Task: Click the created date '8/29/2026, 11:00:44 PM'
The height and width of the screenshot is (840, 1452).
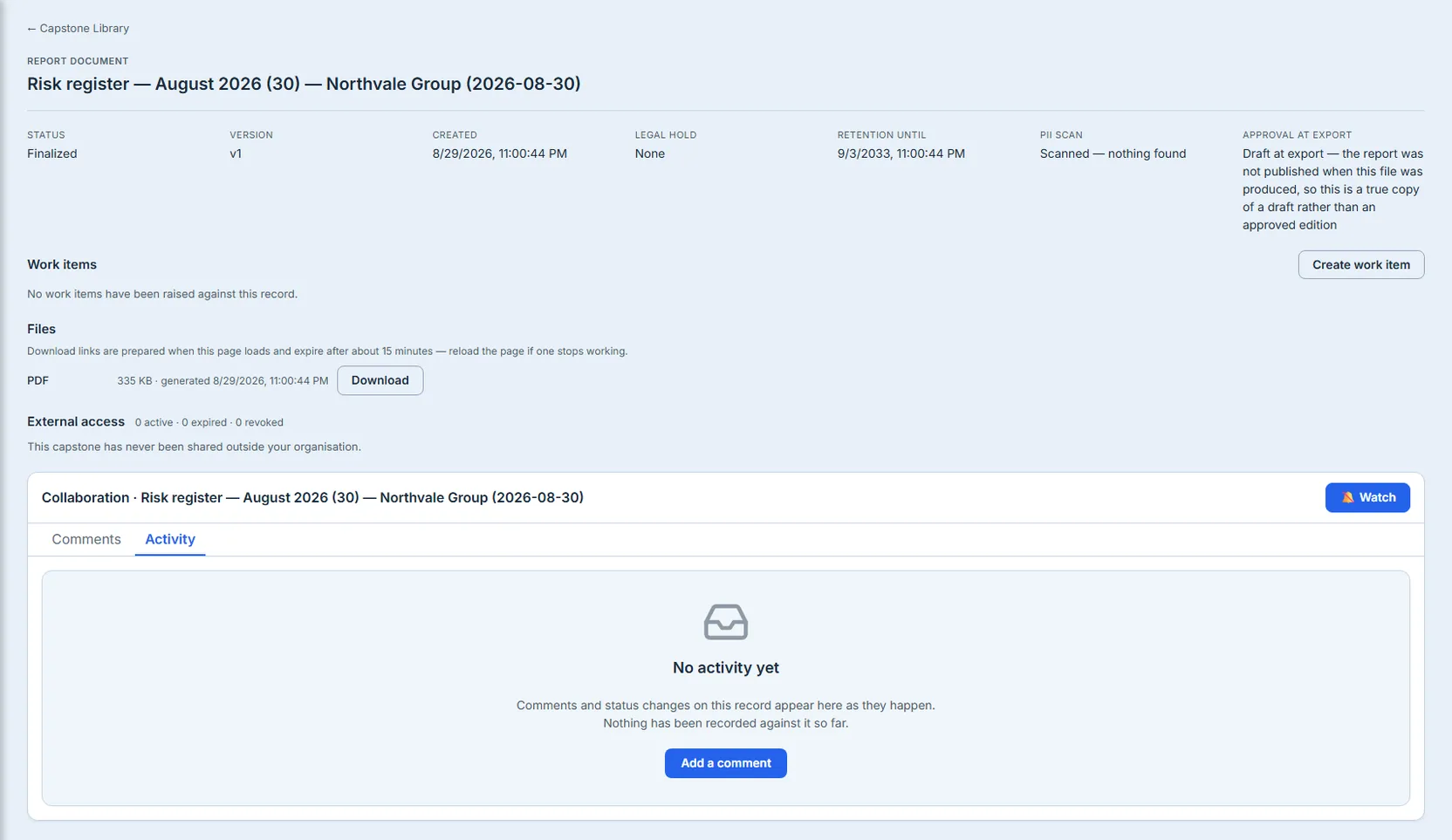Action: (499, 154)
